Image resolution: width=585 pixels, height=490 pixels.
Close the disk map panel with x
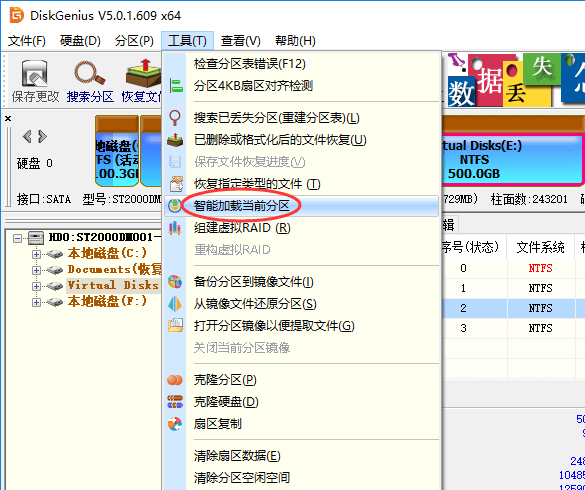click(x=8, y=119)
